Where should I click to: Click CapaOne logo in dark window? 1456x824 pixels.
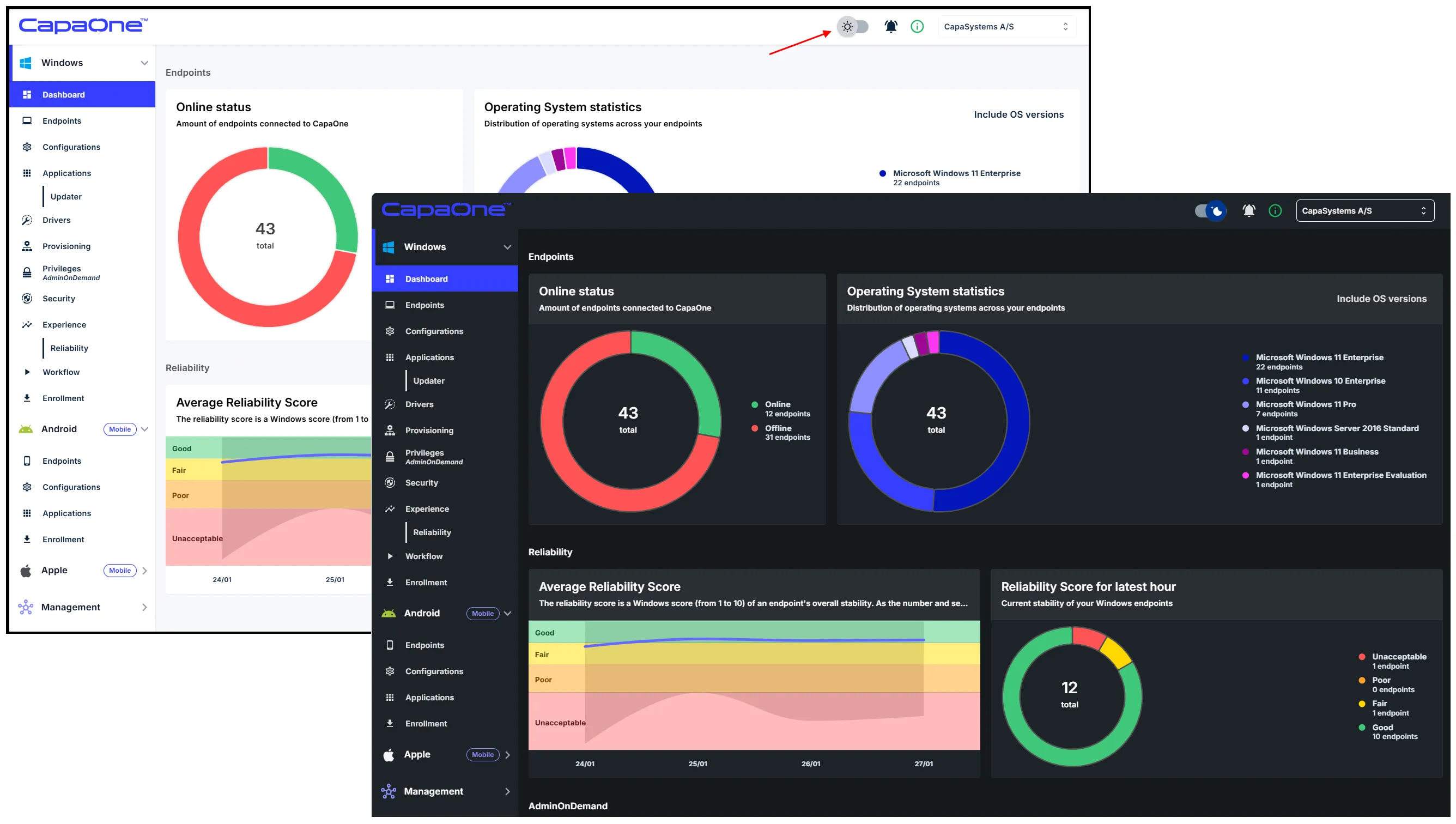(446, 210)
